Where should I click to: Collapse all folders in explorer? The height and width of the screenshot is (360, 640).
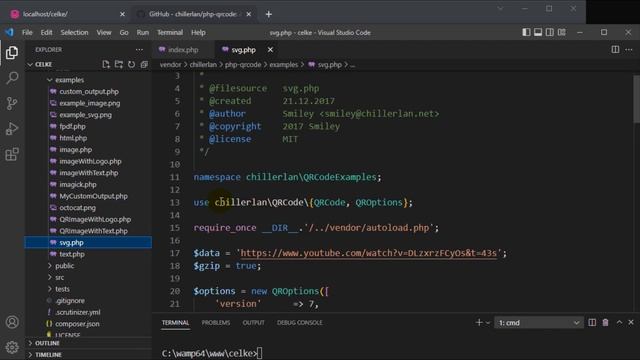[144, 64]
